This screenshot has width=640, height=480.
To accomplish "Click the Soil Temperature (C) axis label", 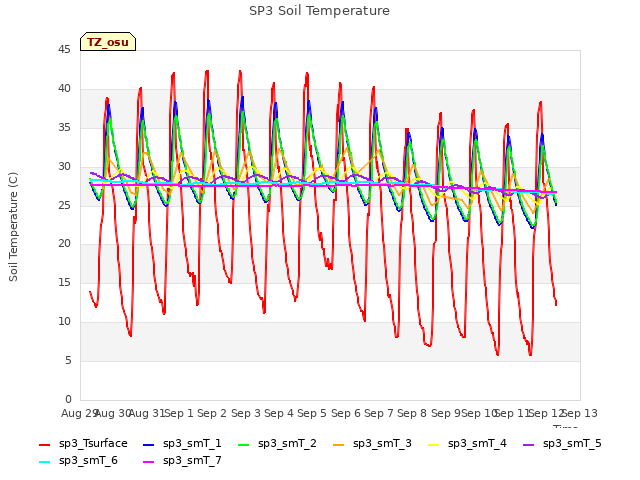I will pyautogui.click(x=13, y=227).
